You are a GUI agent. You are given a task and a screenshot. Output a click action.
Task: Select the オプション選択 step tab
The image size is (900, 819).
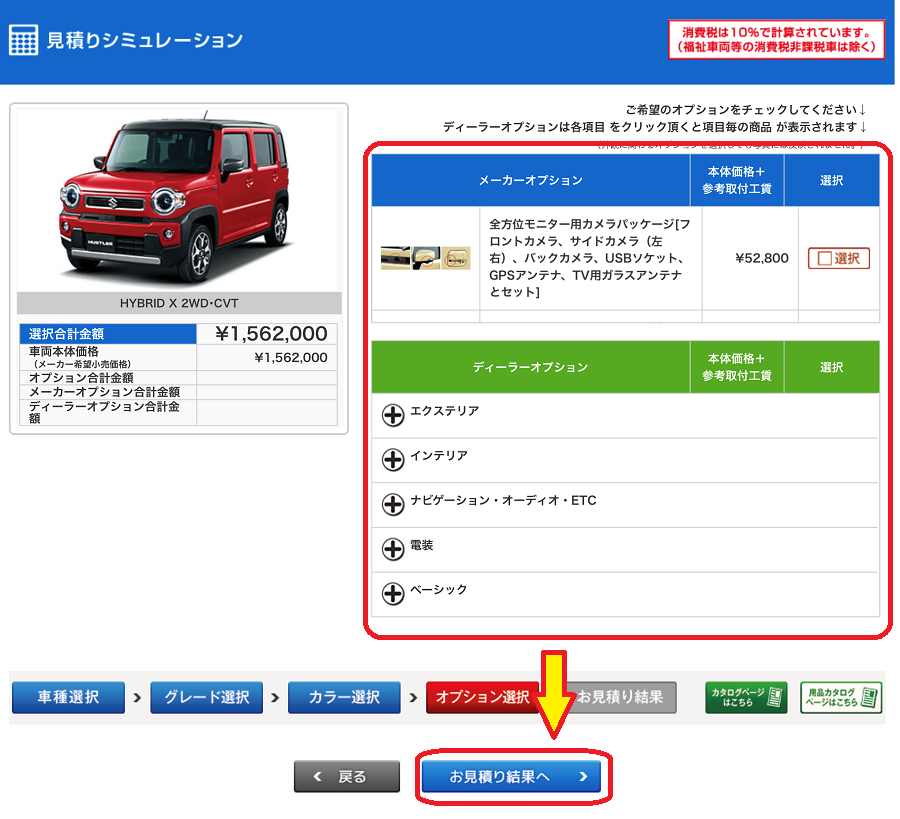coord(482,697)
